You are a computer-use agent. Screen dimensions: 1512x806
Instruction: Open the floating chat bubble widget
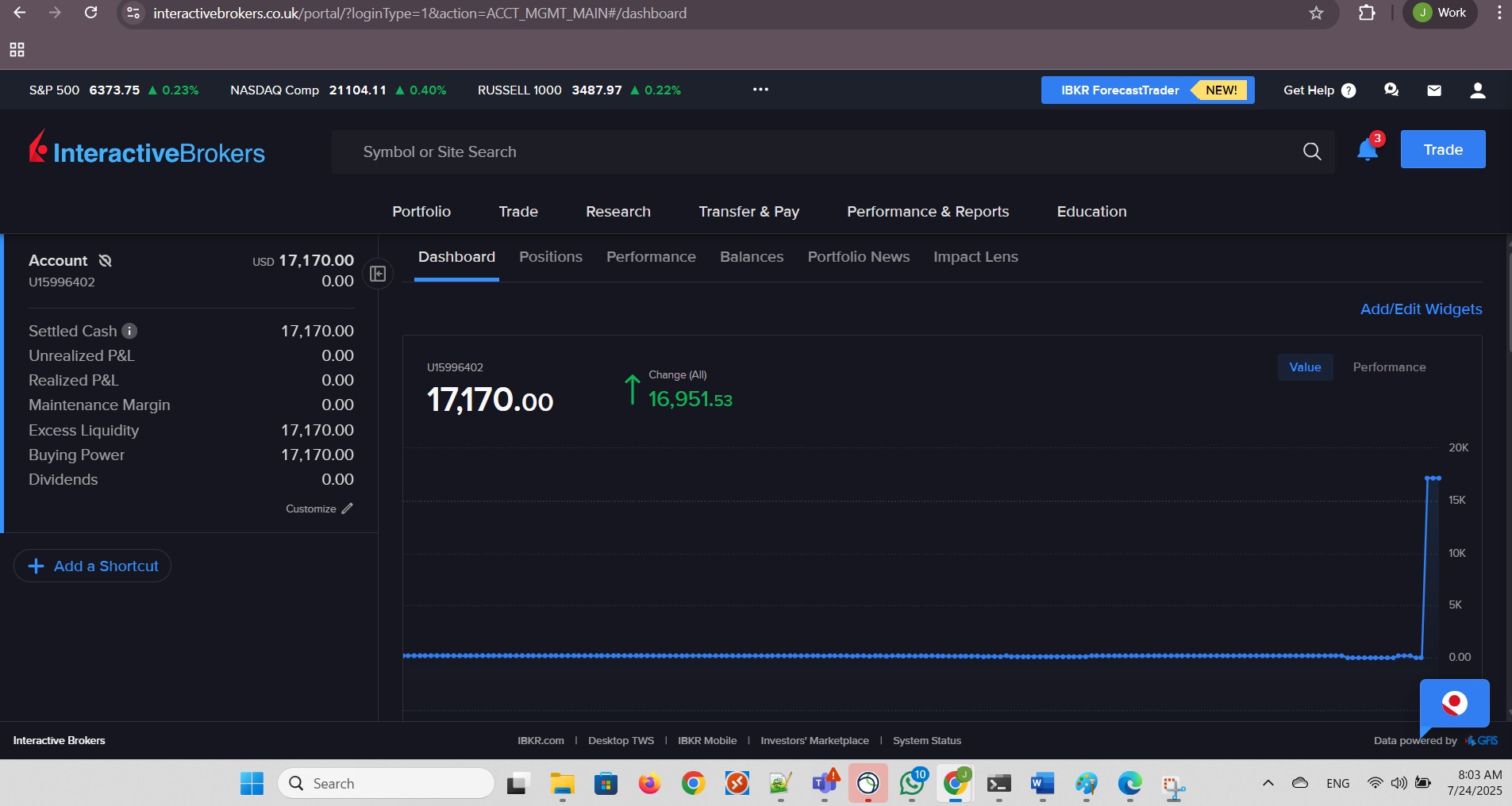click(1454, 704)
